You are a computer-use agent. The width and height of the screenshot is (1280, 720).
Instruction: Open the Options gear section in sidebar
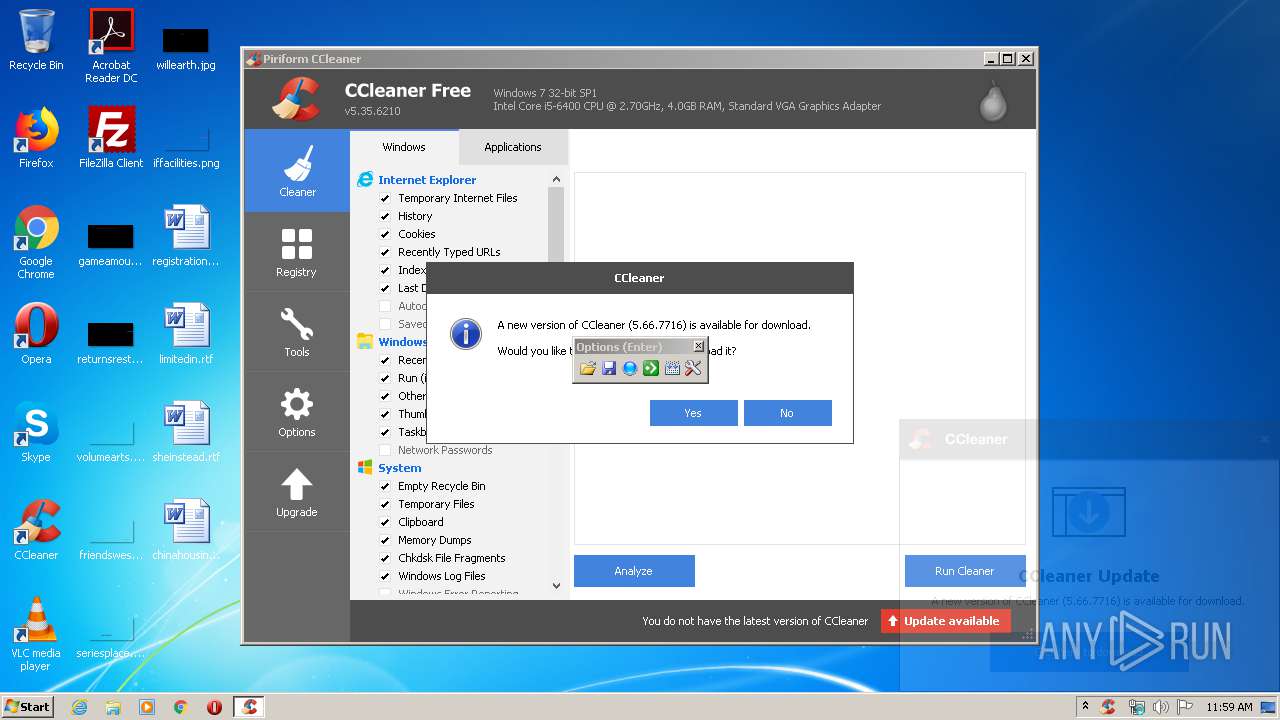297,411
